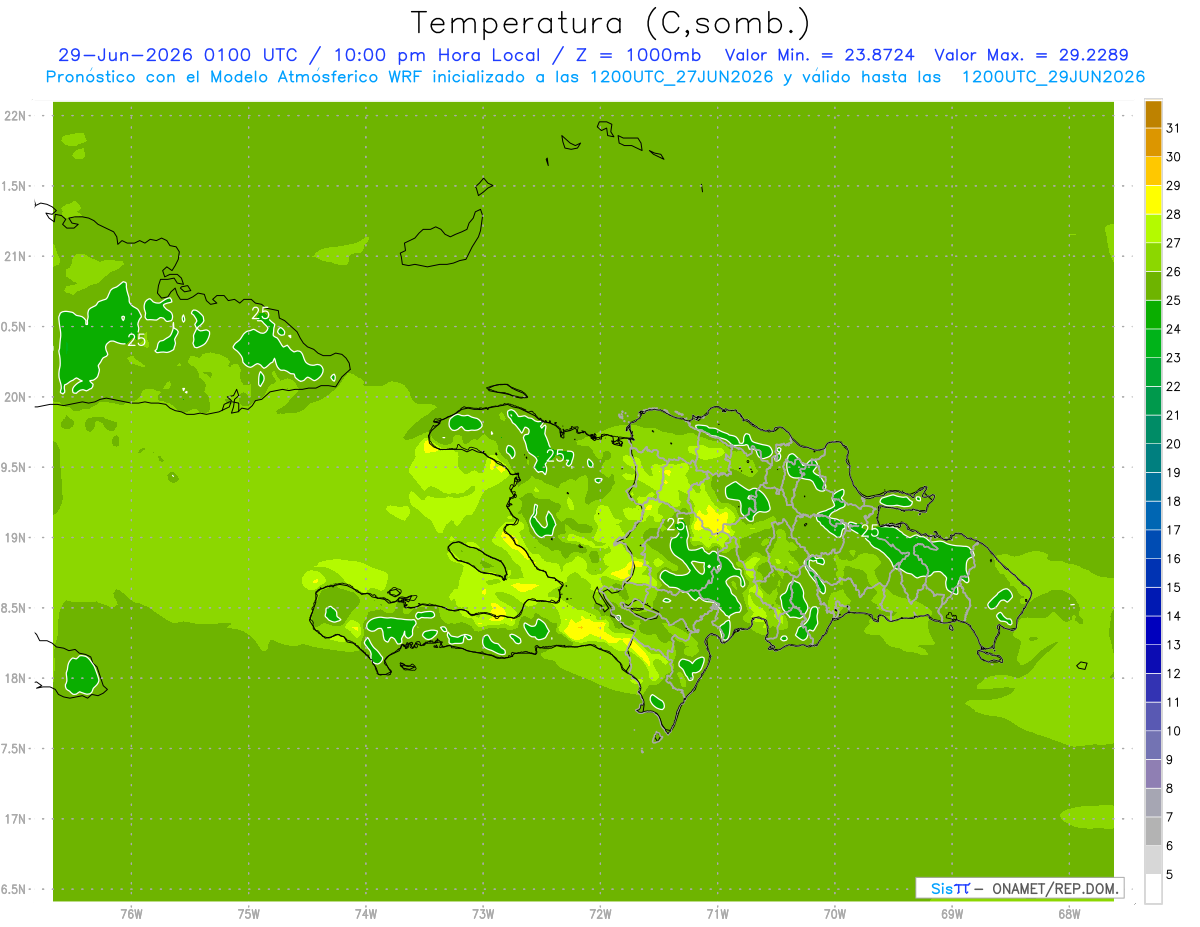Screen dimensions: 1200x927
Task: Click the "74W" longitude axis label
Action: [366, 914]
